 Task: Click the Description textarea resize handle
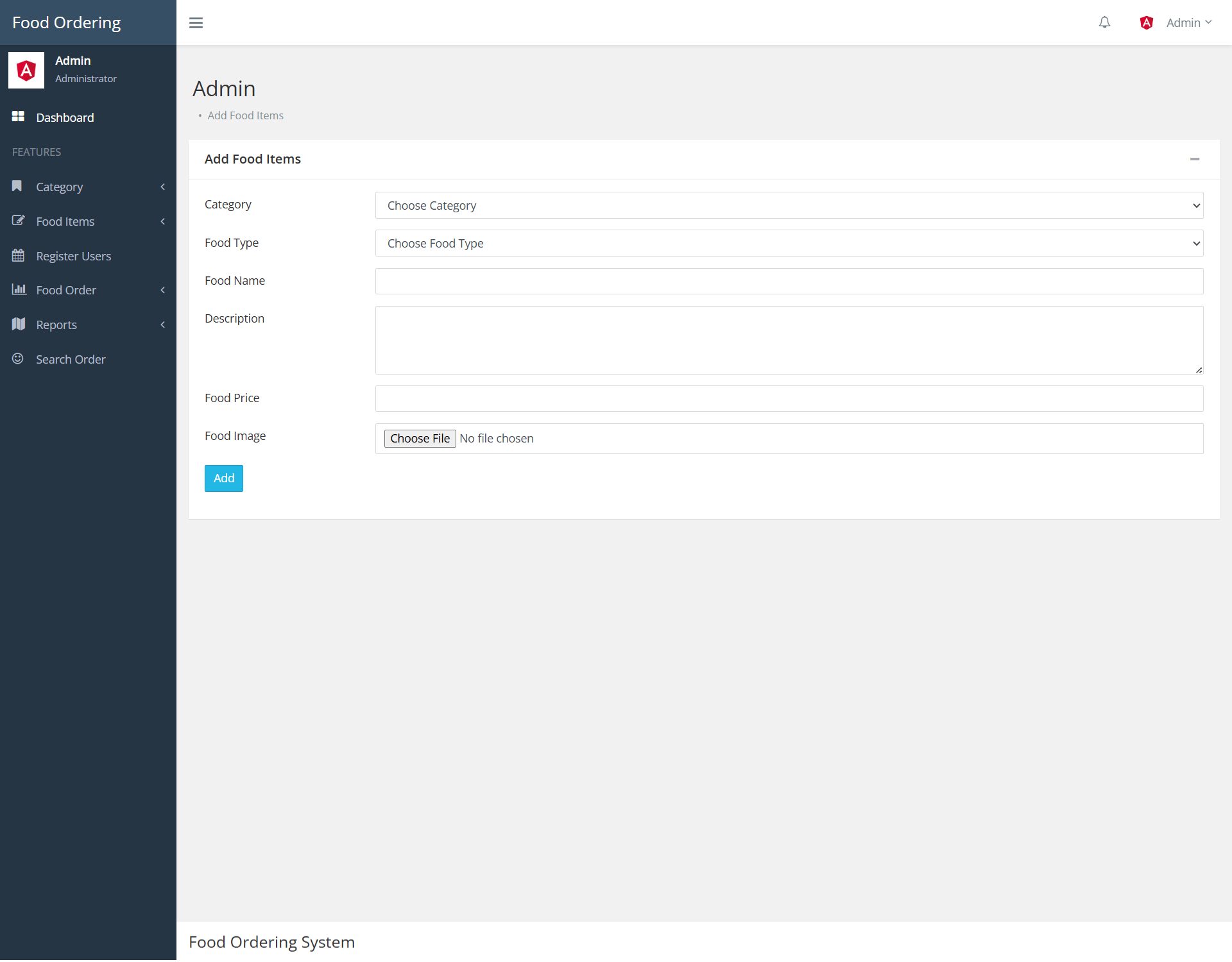1199,370
